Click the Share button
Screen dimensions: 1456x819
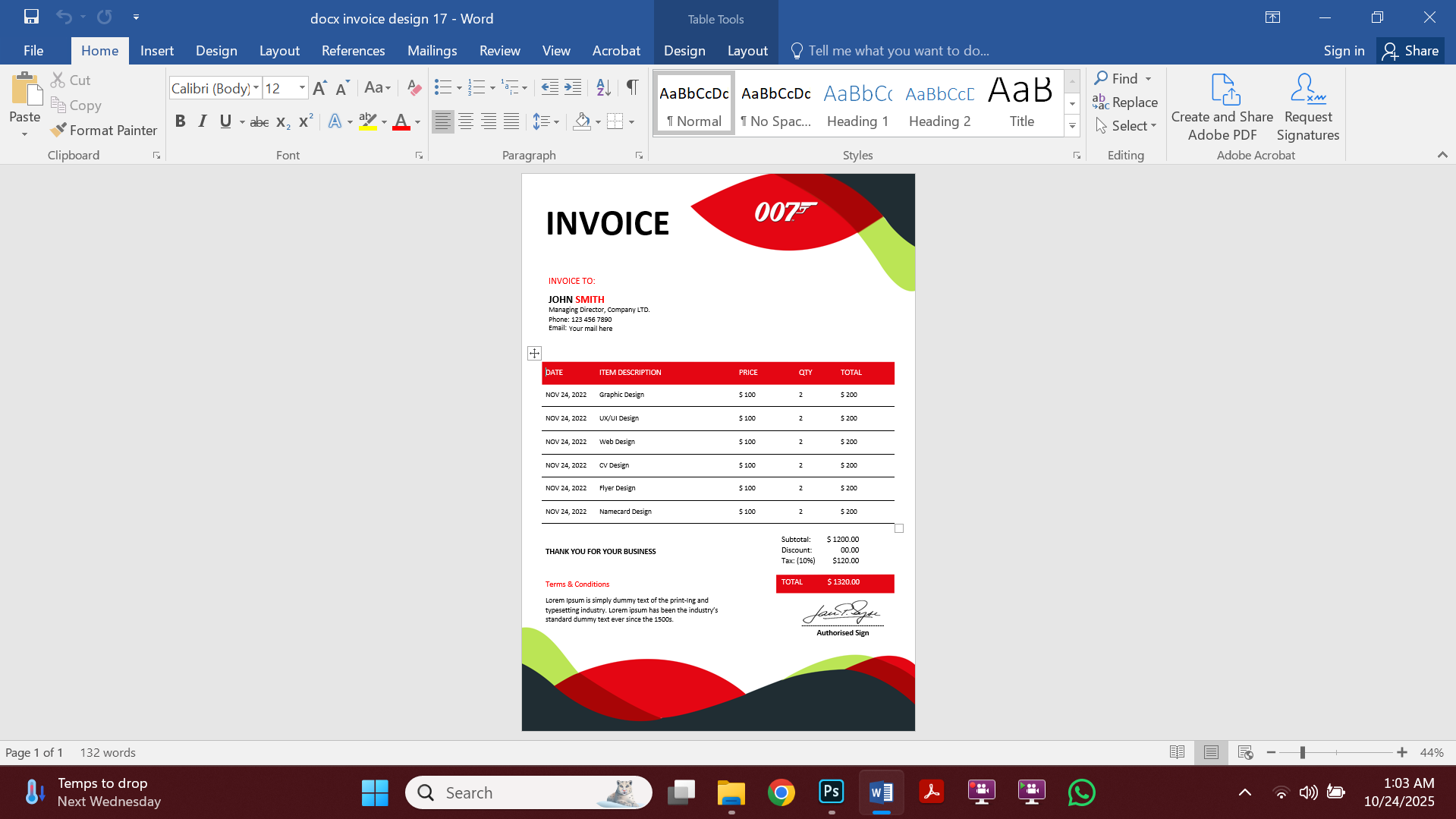click(1410, 50)
